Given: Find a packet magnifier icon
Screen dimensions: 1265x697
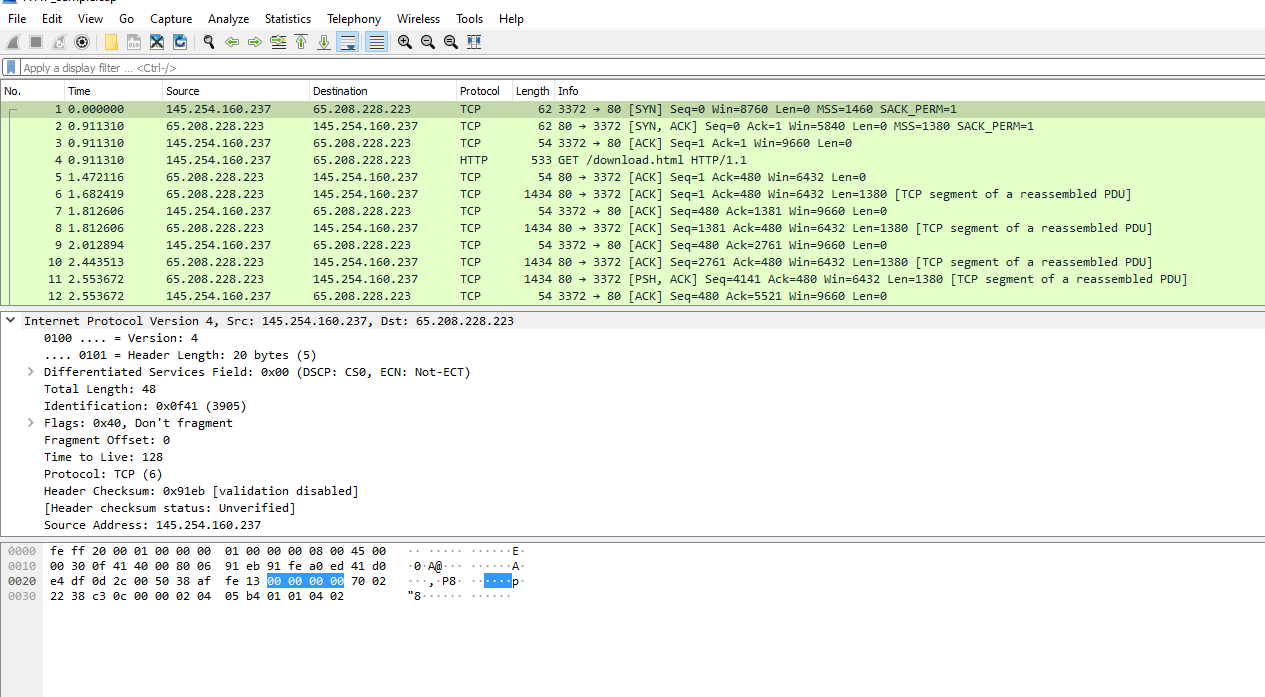Looking at the screenshot, I should (209, 42).
